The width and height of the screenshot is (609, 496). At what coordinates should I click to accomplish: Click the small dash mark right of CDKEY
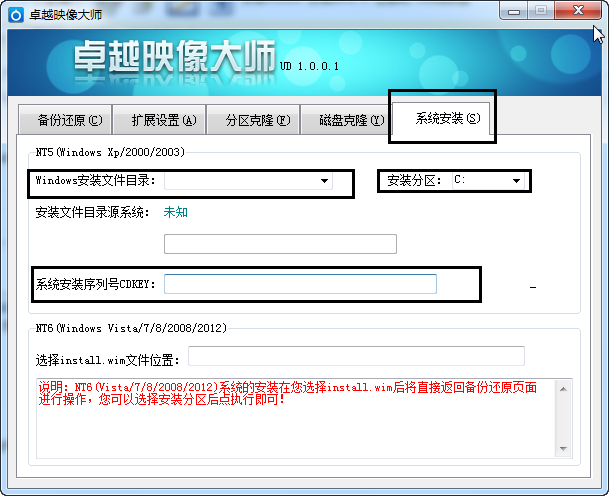533,288
